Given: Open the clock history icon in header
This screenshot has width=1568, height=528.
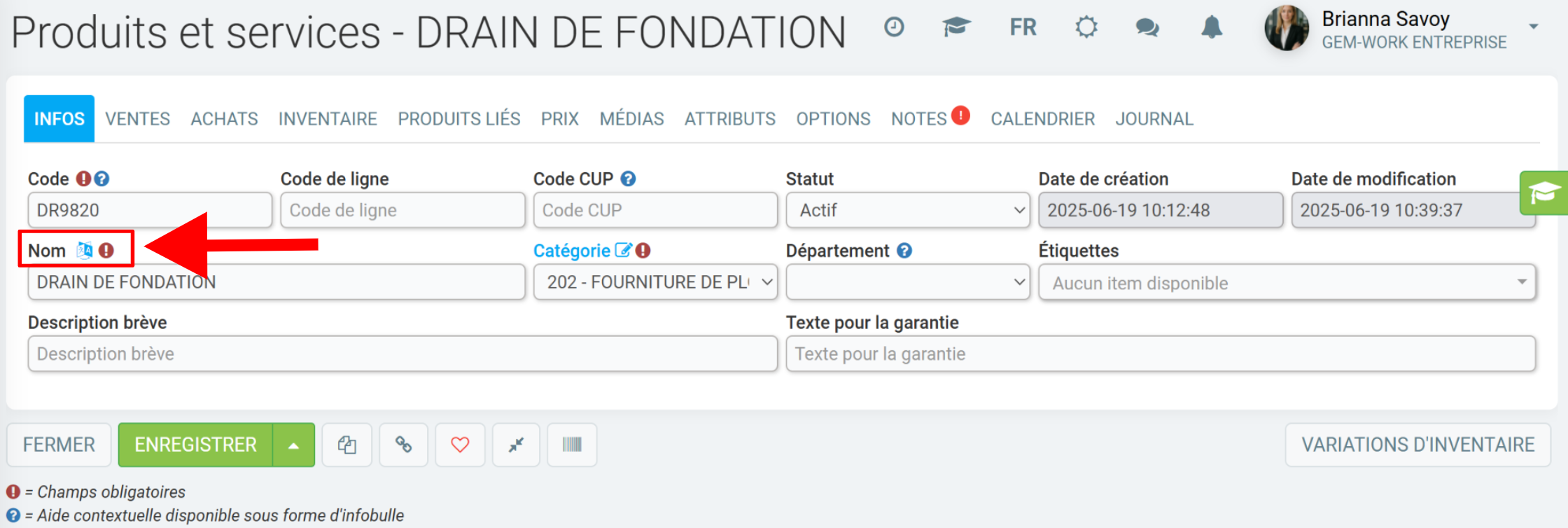Looking at the screenshot, I should (x=894, y=27).
